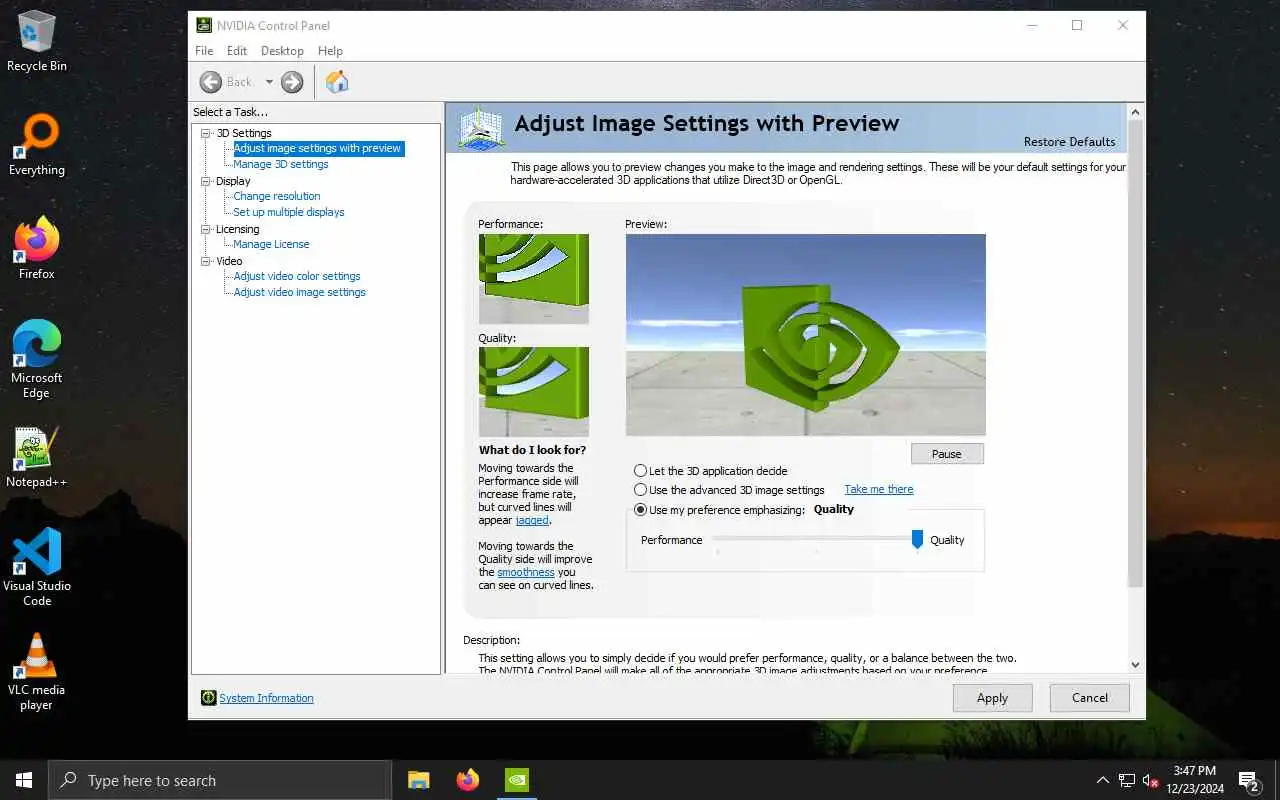Open the notification center icon
Screen dimensions: 1280x800
pyautogui.click(x=1249, y=780)
